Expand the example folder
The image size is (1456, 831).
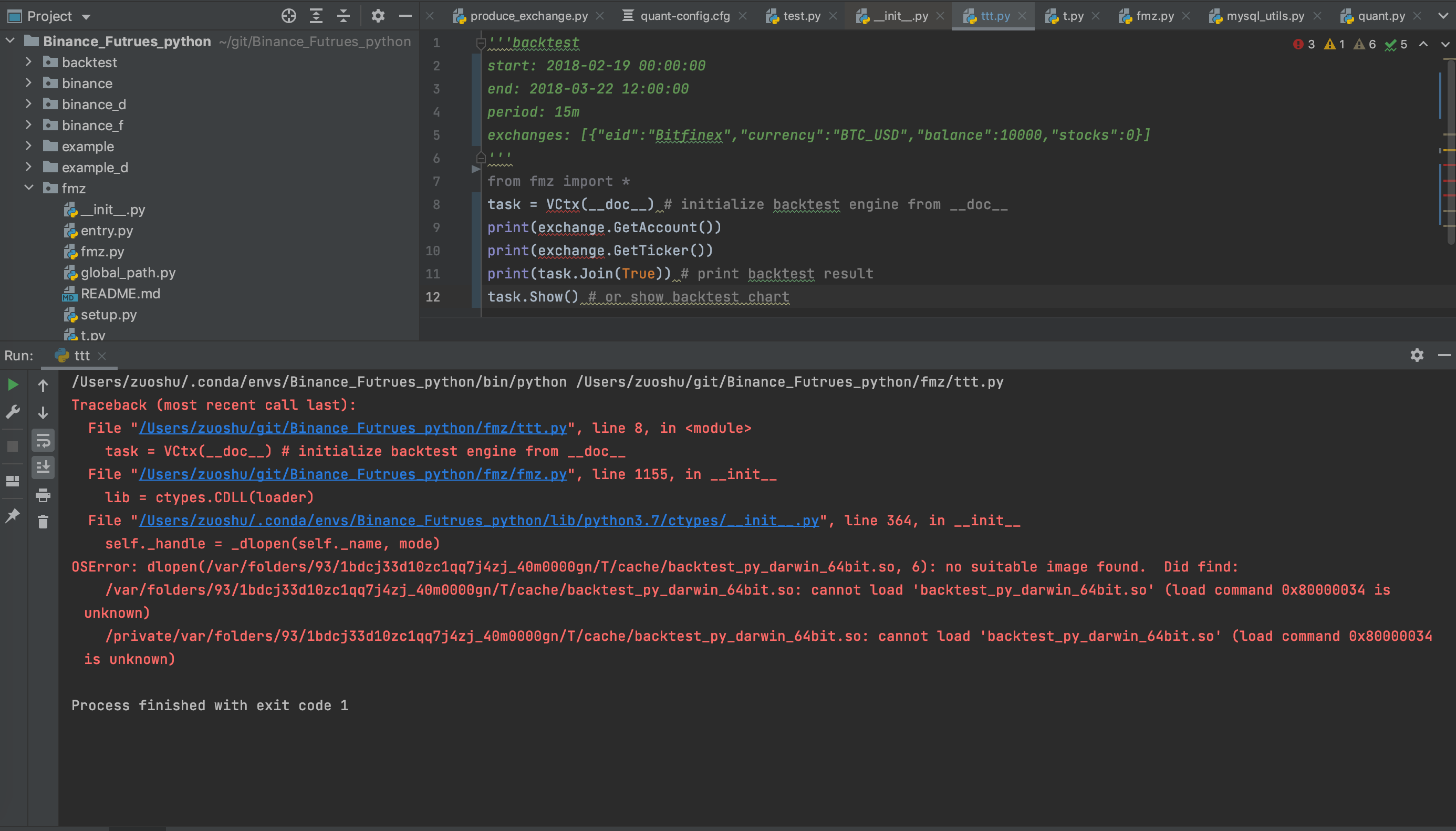coord(28,146)
